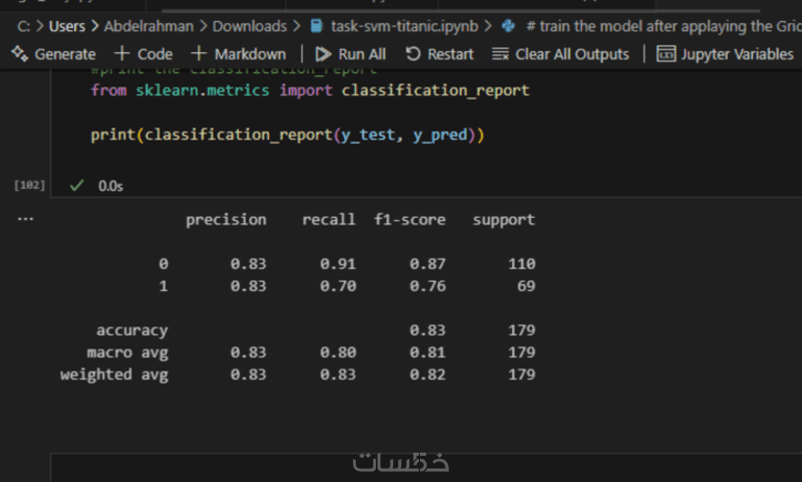Click the [102] execution count label
The height and width of the screenshot is (482, 802).
click(30, 186)
